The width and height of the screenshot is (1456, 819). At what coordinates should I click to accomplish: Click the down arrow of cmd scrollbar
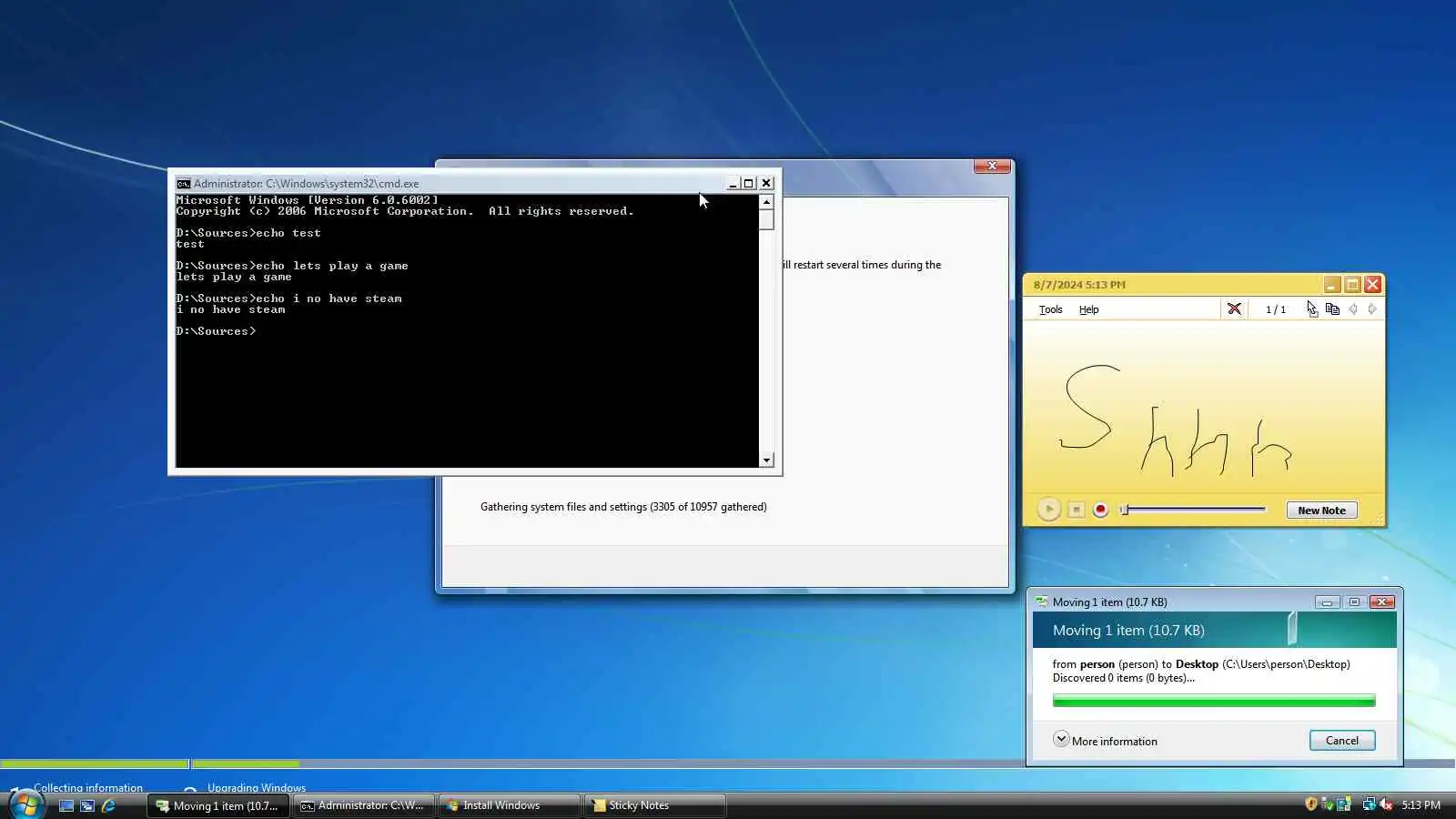tap(766, 460)
